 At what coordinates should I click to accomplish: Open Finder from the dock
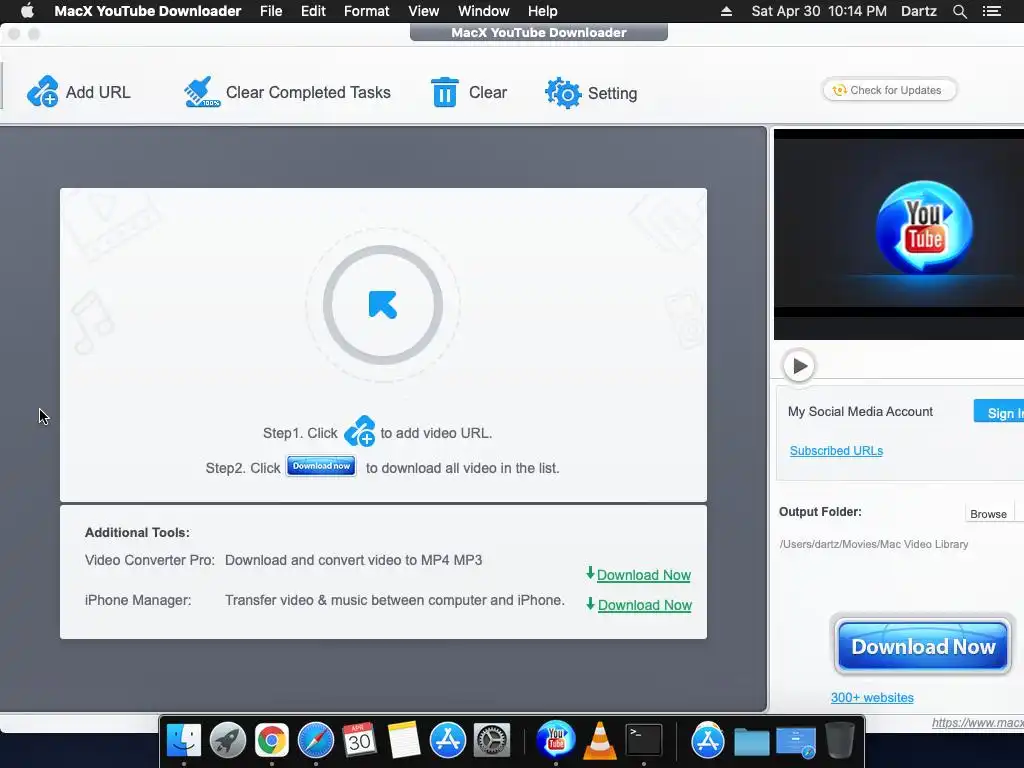click(x=184, y=740)
